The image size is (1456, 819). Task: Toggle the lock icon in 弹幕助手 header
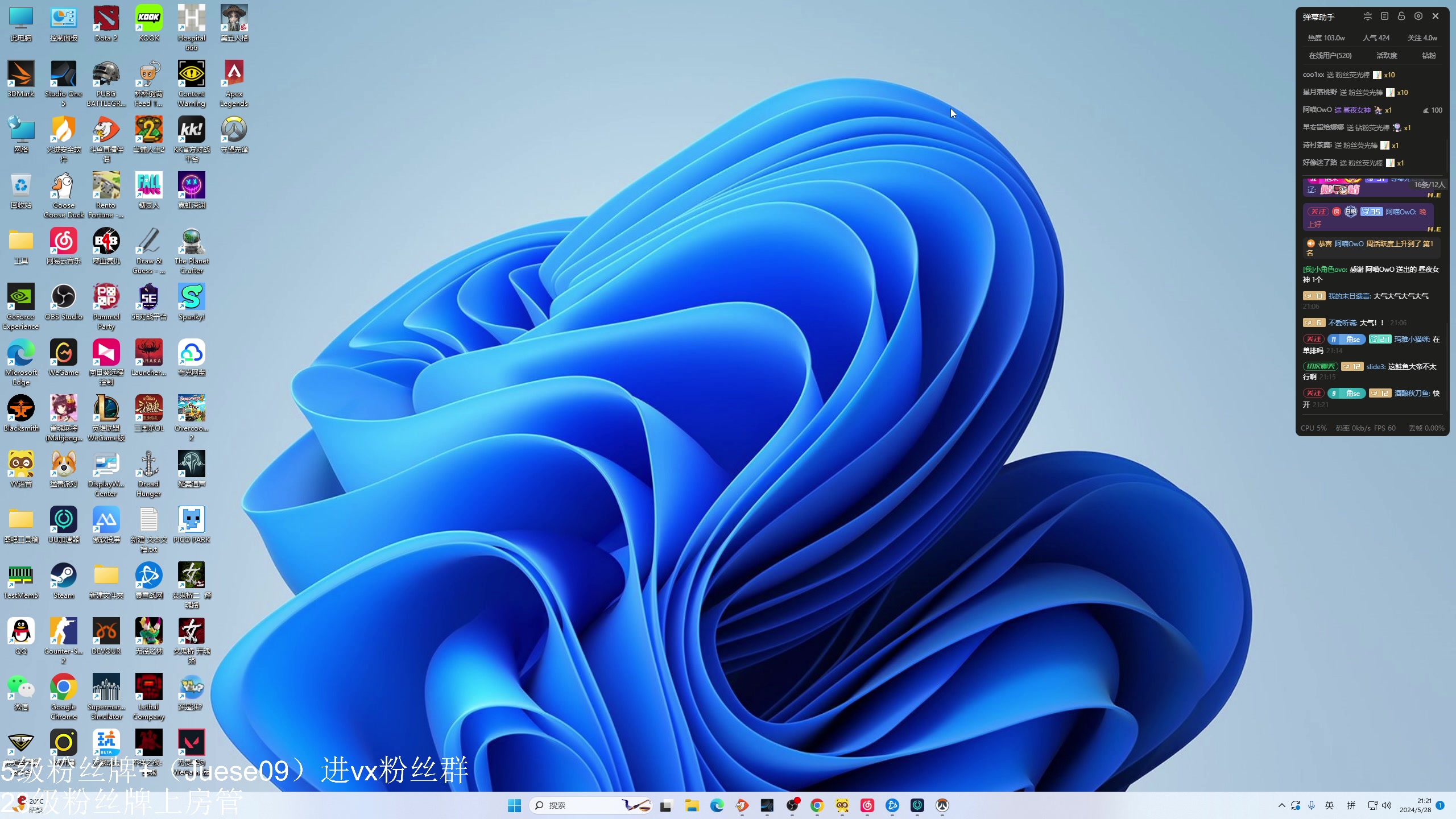(x=1401, y=16)
